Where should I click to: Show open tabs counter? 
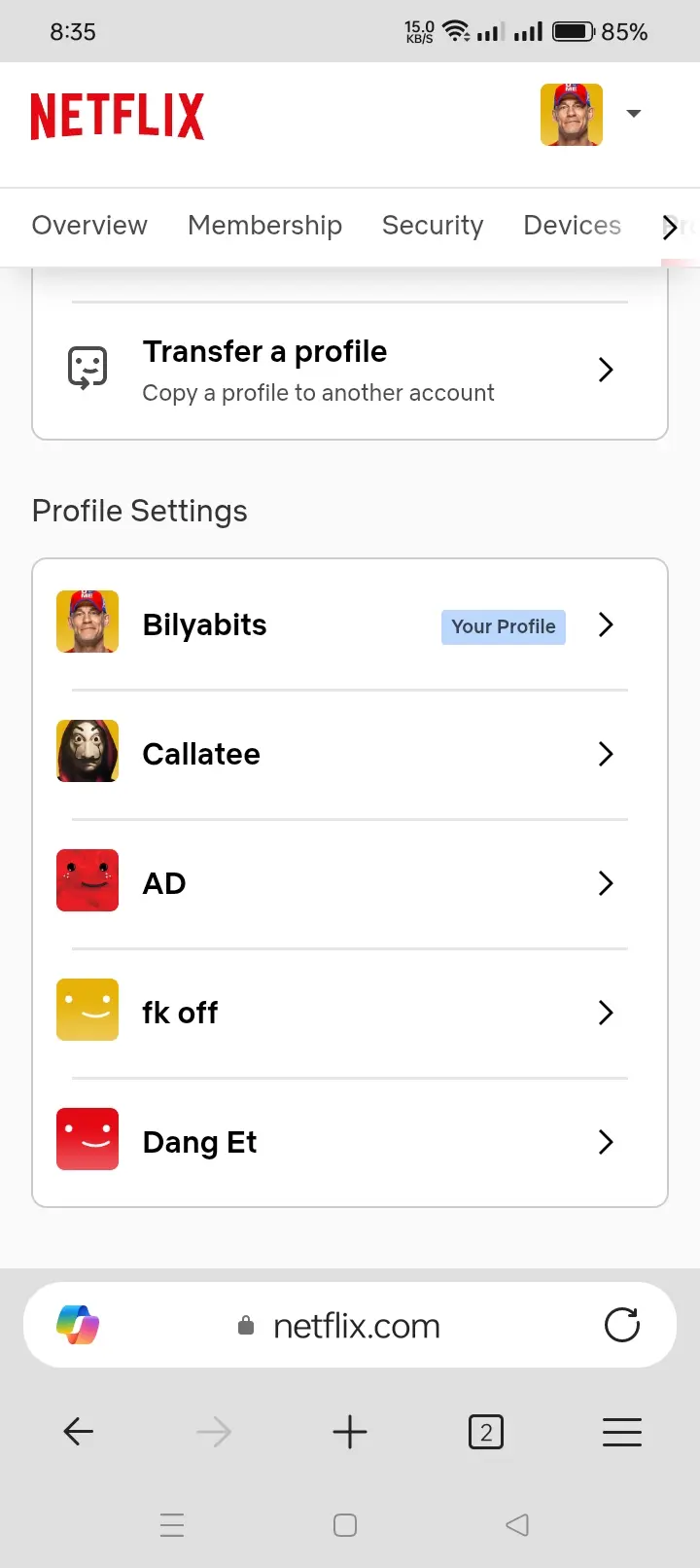click(x=486, y=1432)
